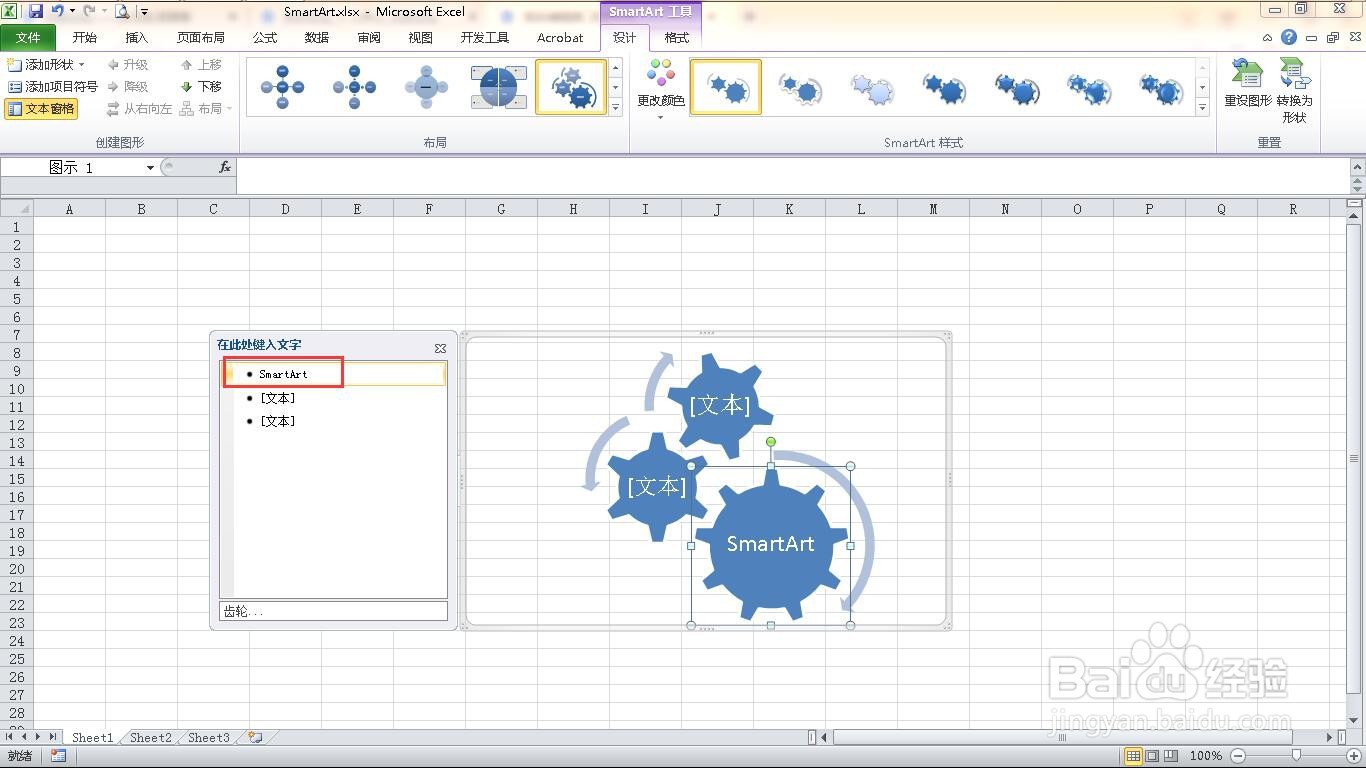Select the white outline SmartArt style
Image resolution: width=1366 pixels, height=768 pixels.
800,87
